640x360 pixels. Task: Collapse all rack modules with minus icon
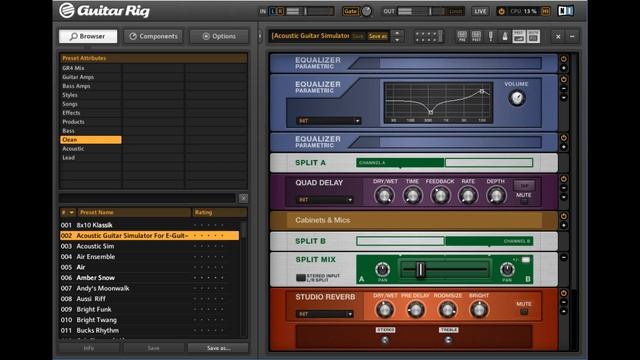pos(572,36)
